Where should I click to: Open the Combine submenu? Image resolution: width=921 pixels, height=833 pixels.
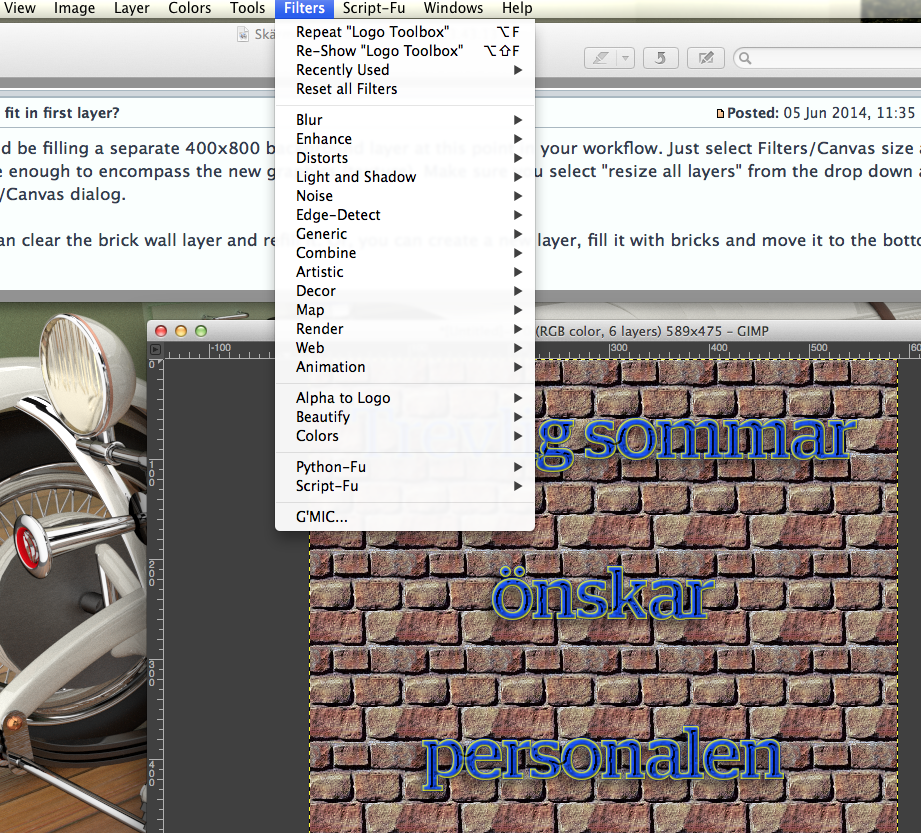pos(405,253)
